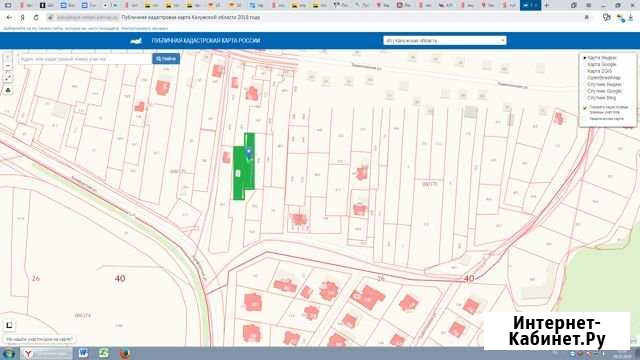
Task: Click the Не нашли участок на карте link
Action: click(39, 339)
